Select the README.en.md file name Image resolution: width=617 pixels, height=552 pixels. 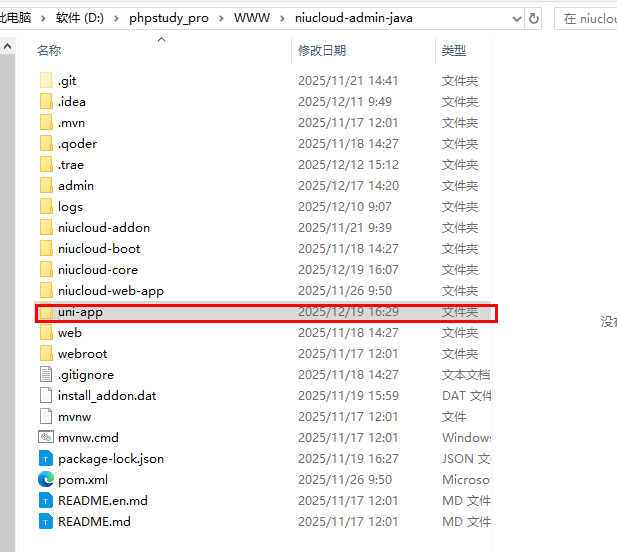pos(102,501)
